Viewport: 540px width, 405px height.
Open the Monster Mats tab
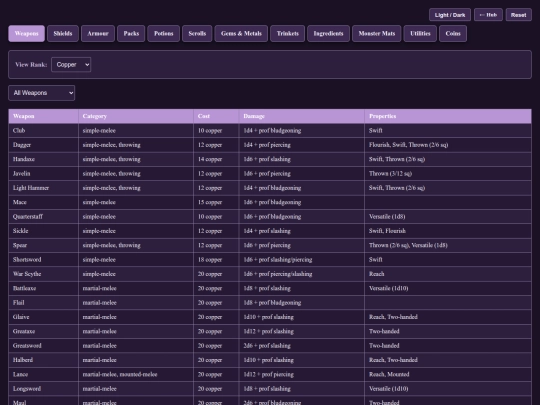coord(376,33)
